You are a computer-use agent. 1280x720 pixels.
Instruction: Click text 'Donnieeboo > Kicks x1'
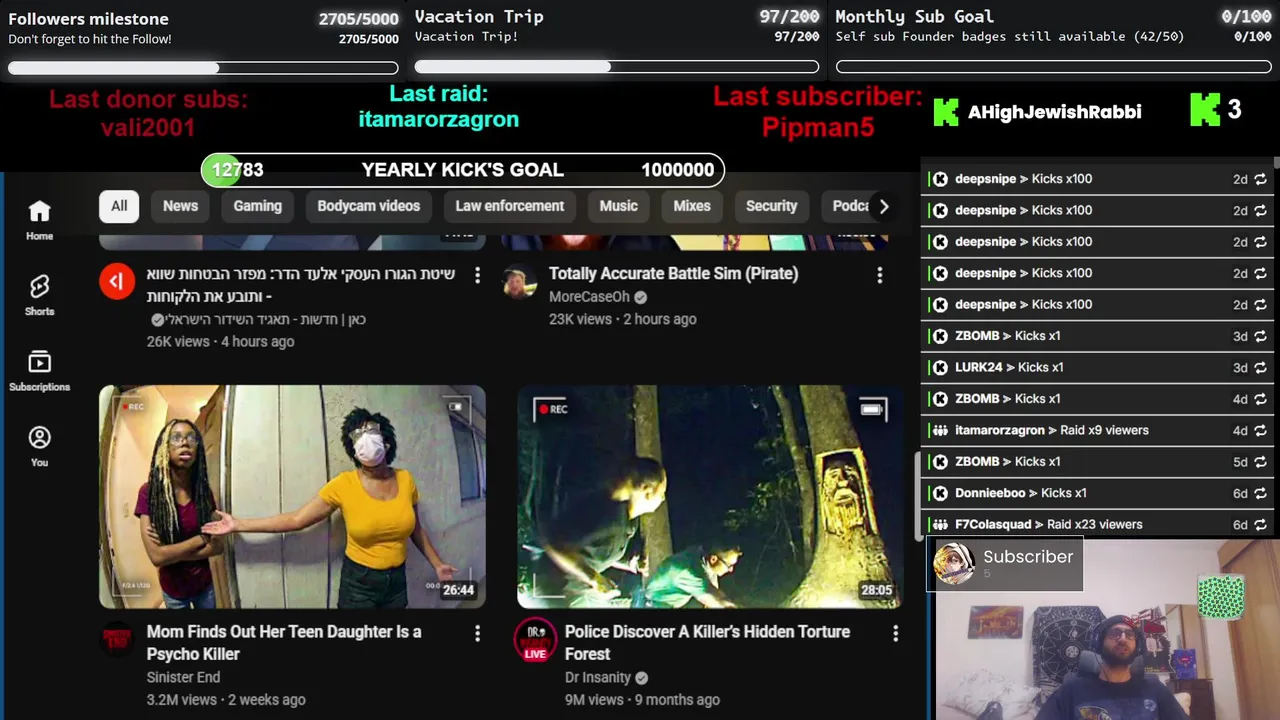pyautogui.click(x=1021, y=493)
